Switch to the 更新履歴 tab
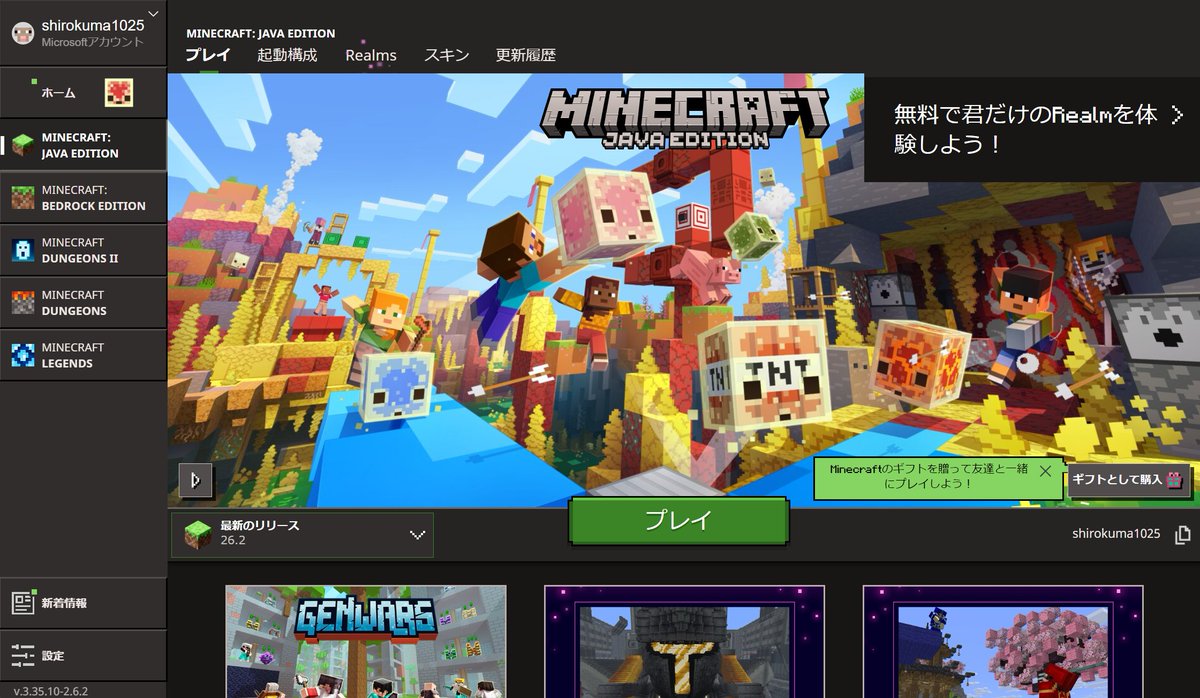This screenshot has width=1200, height=698. tap(526, 55)
